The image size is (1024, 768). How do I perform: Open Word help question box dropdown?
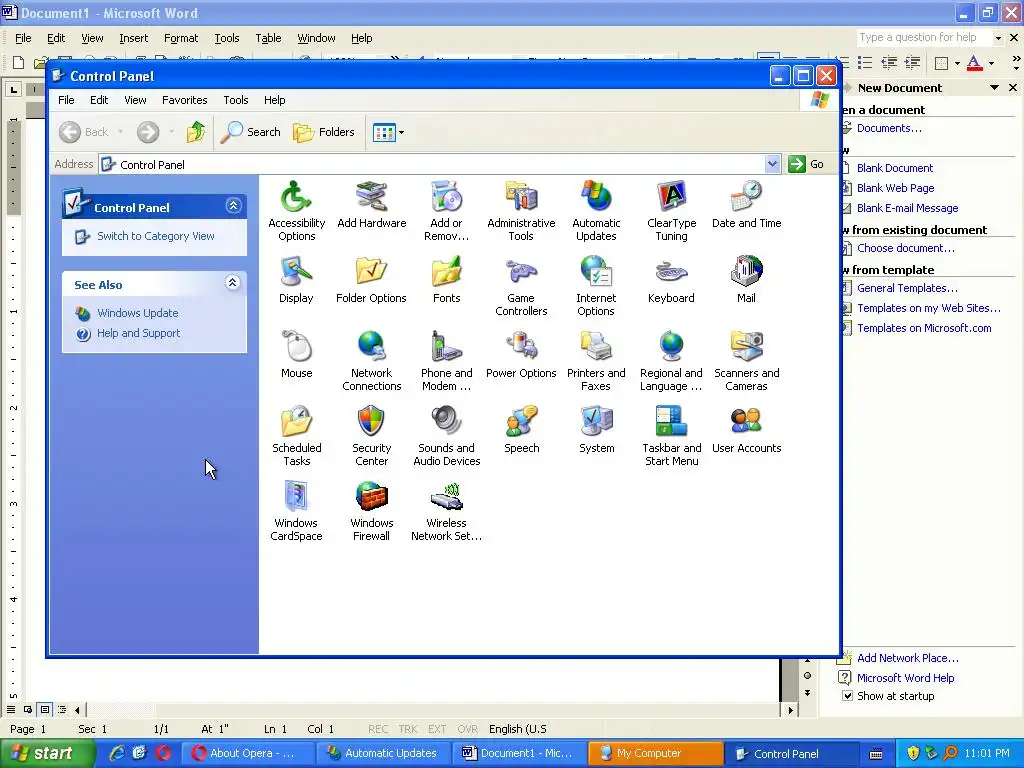998,38
